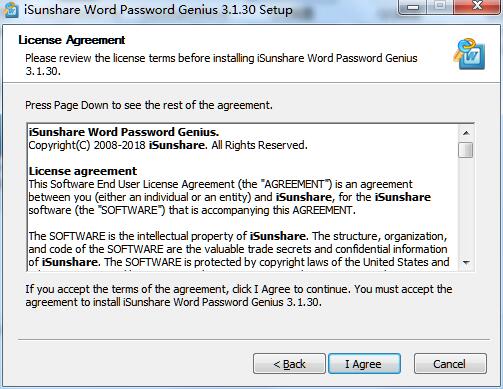This screenshot has width=503, height=389.
Task: Click the Copyright 2008-2018 line in license
Action: (x=168, y=145)
